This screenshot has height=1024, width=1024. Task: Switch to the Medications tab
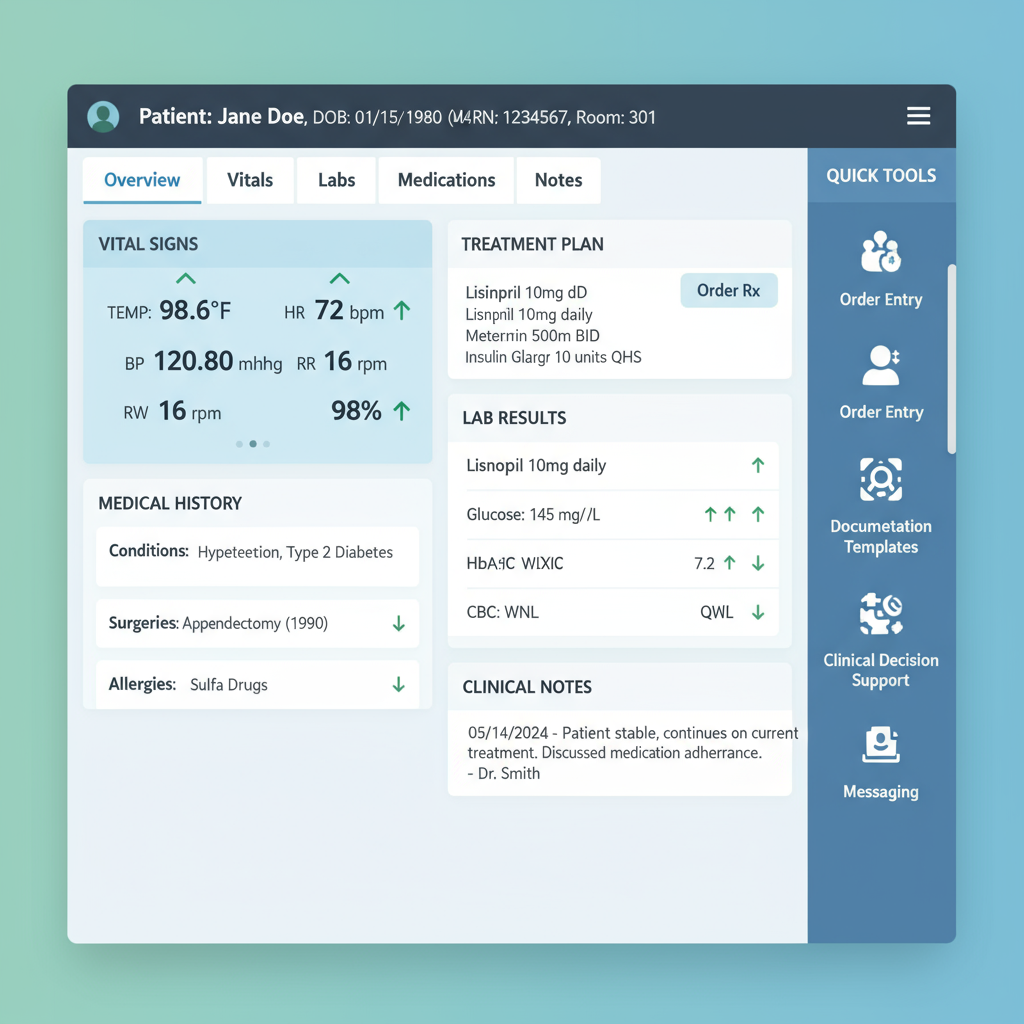click(x=445, y=180)
